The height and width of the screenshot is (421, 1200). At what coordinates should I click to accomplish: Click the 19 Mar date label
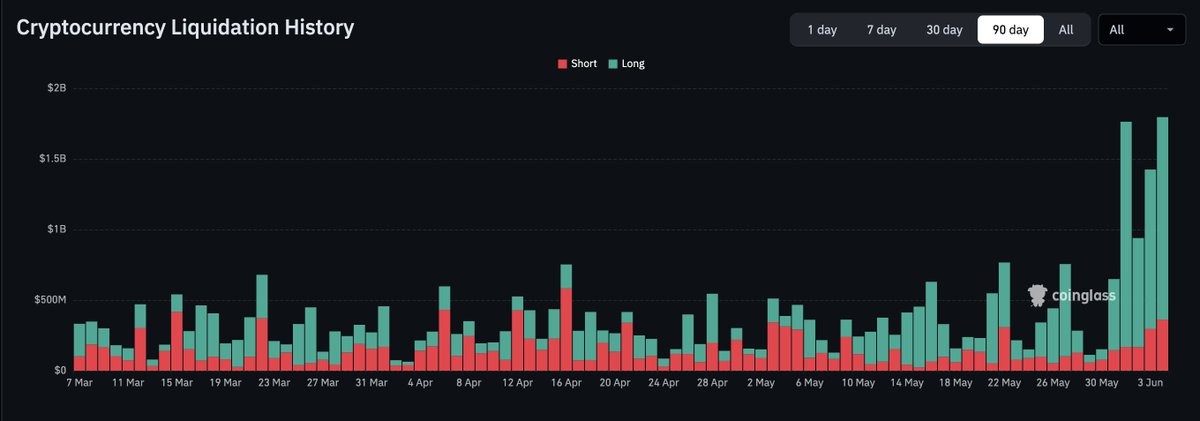pos(227,383)
